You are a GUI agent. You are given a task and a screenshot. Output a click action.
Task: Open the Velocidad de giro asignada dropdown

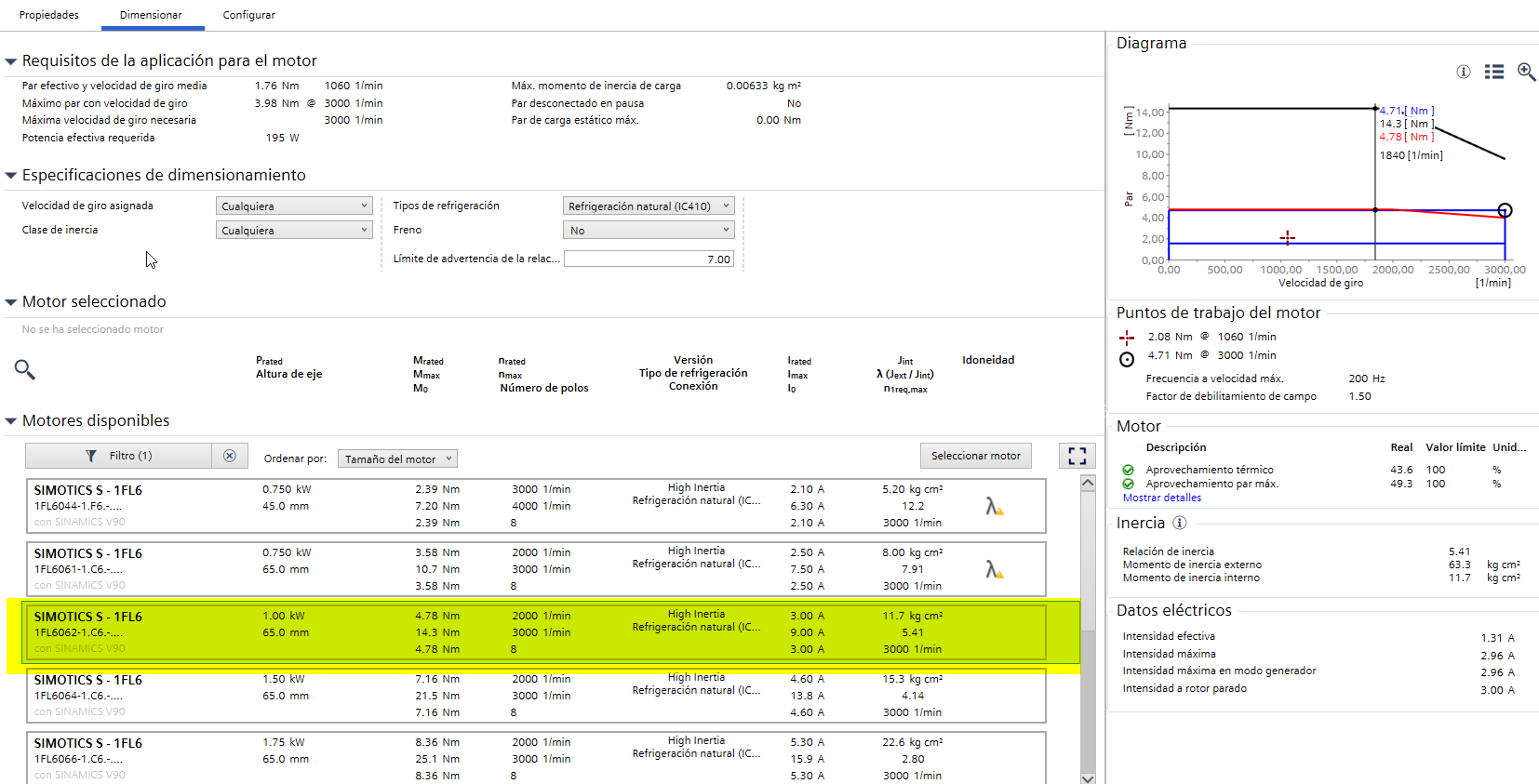click(x=294, y=206)
